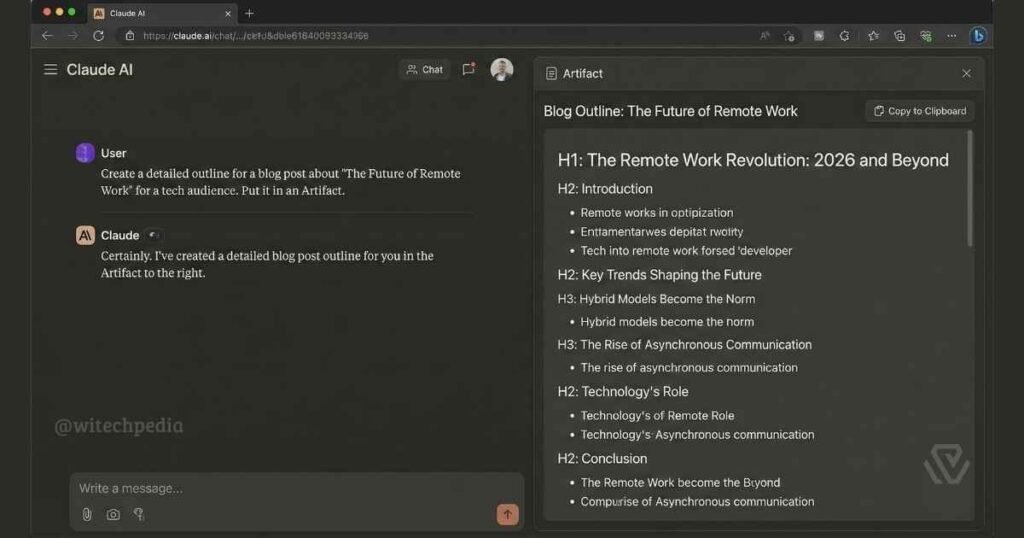Open the favorites star list icon
Screen dimensions: 1024x538
coord(873,36)
